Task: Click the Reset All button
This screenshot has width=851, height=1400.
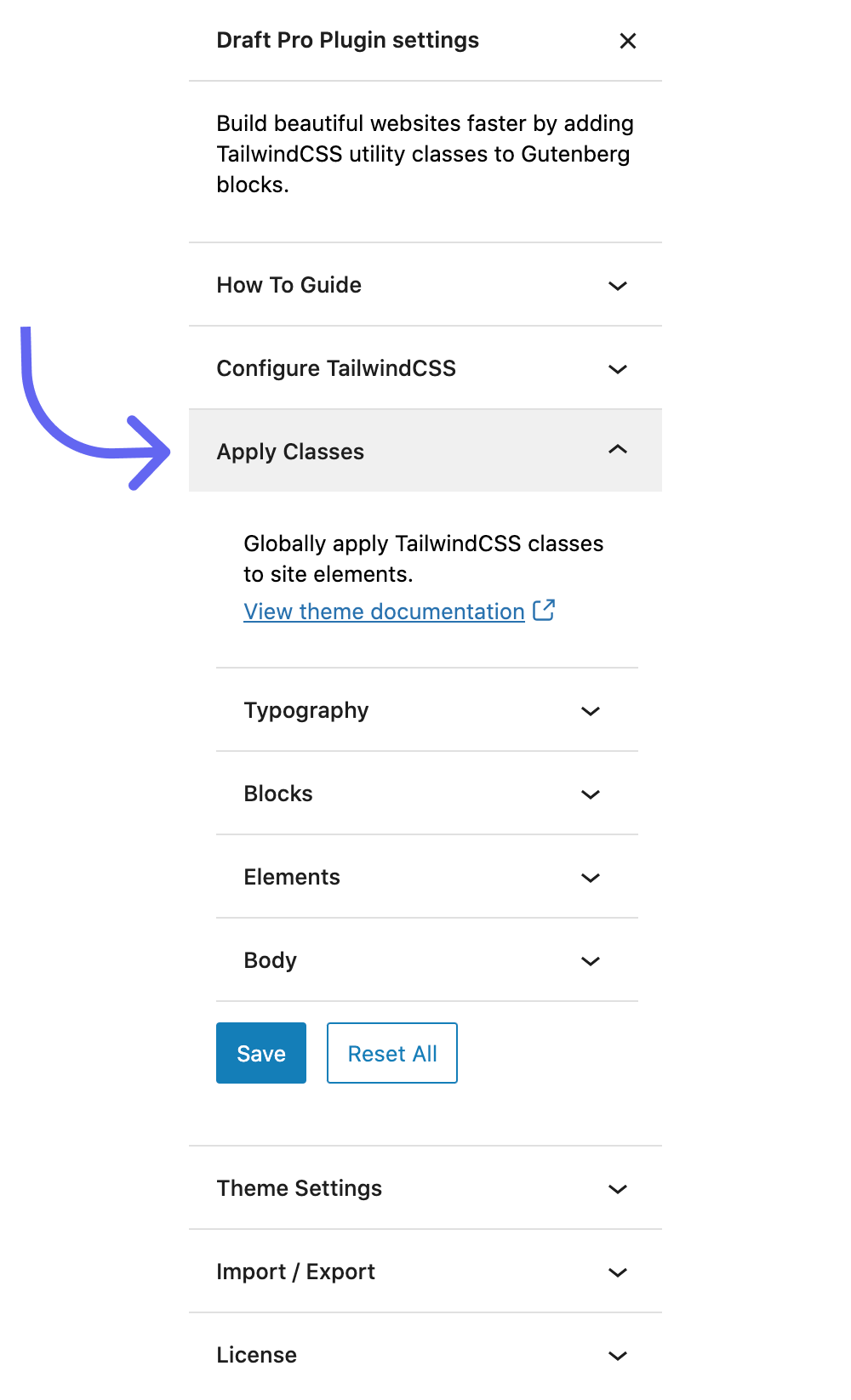Action: click(392, 1053)
